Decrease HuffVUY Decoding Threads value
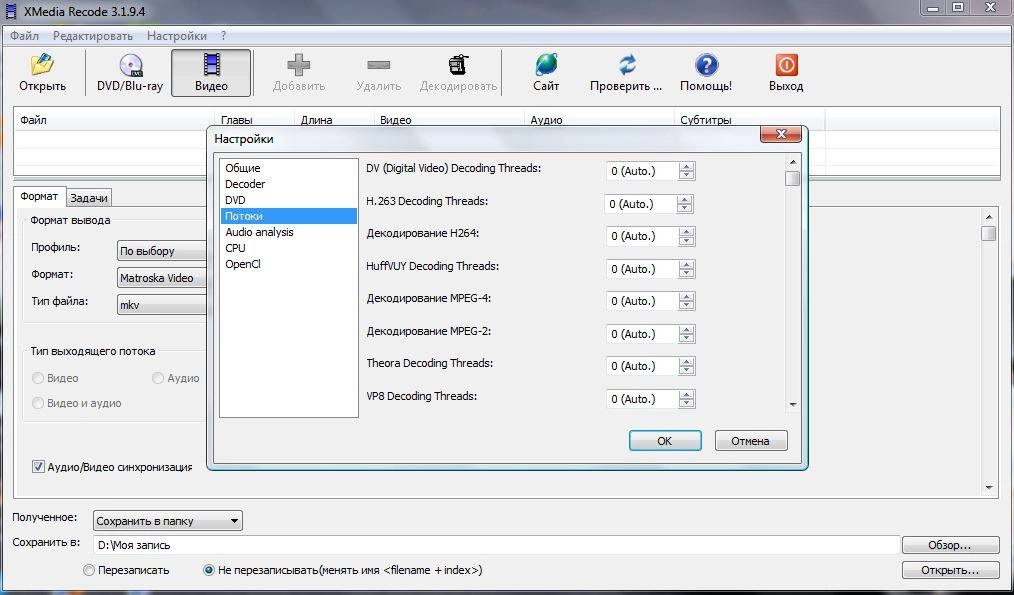1014x595 pixels. tap(686, 274)
